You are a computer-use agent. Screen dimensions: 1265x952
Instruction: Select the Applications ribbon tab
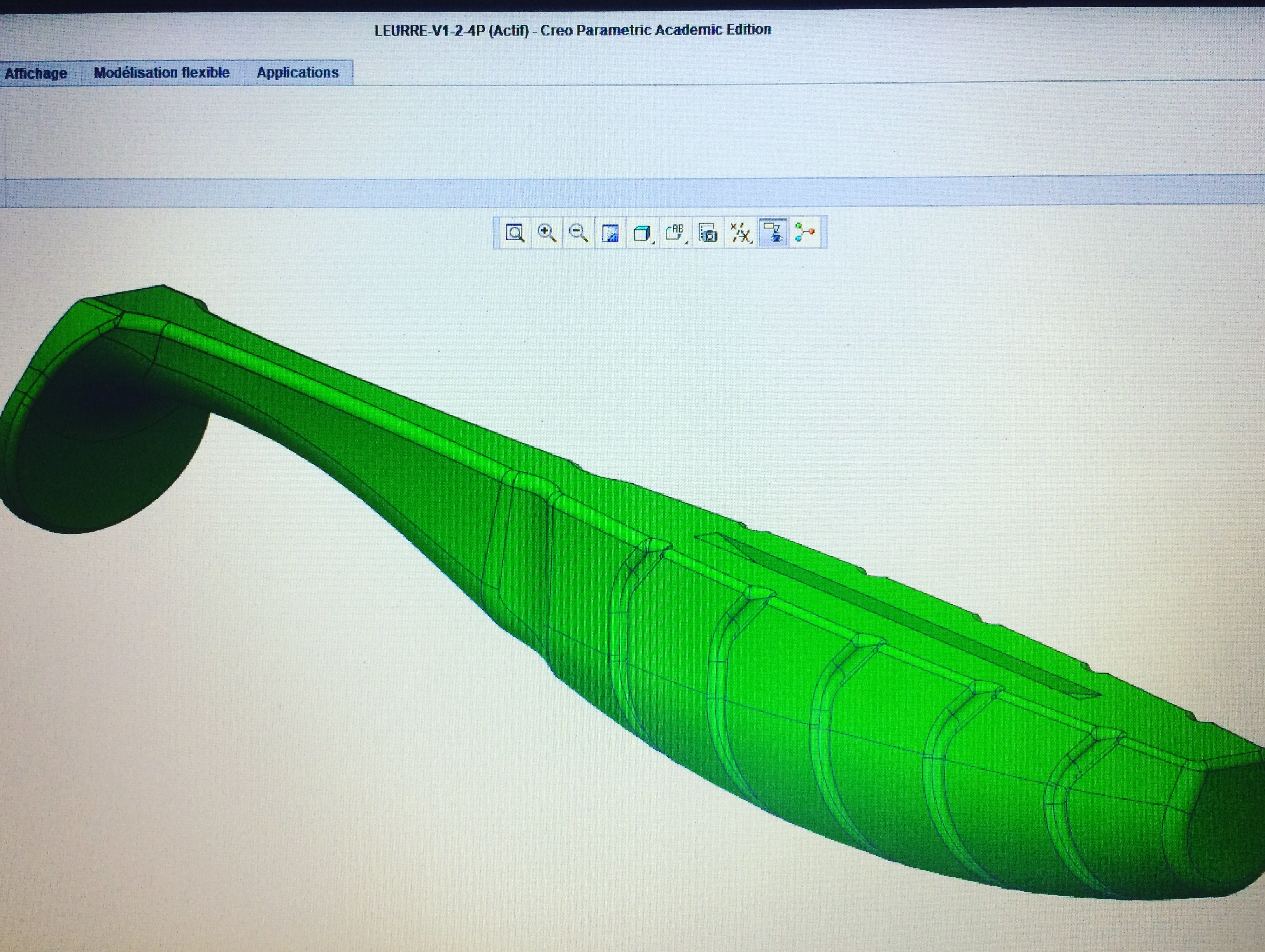tap(297, 73)
